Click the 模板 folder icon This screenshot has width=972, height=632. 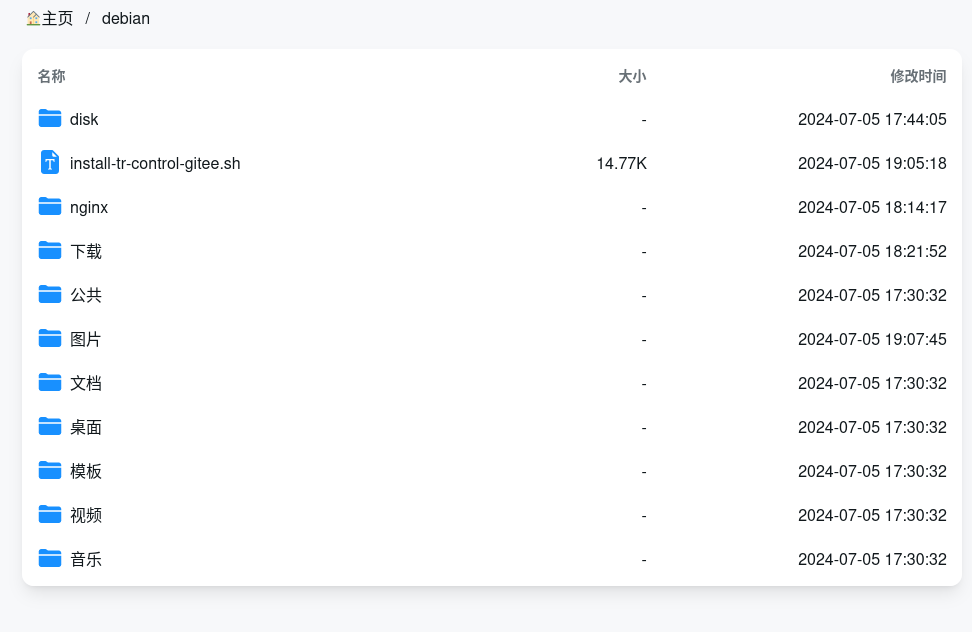50,470
